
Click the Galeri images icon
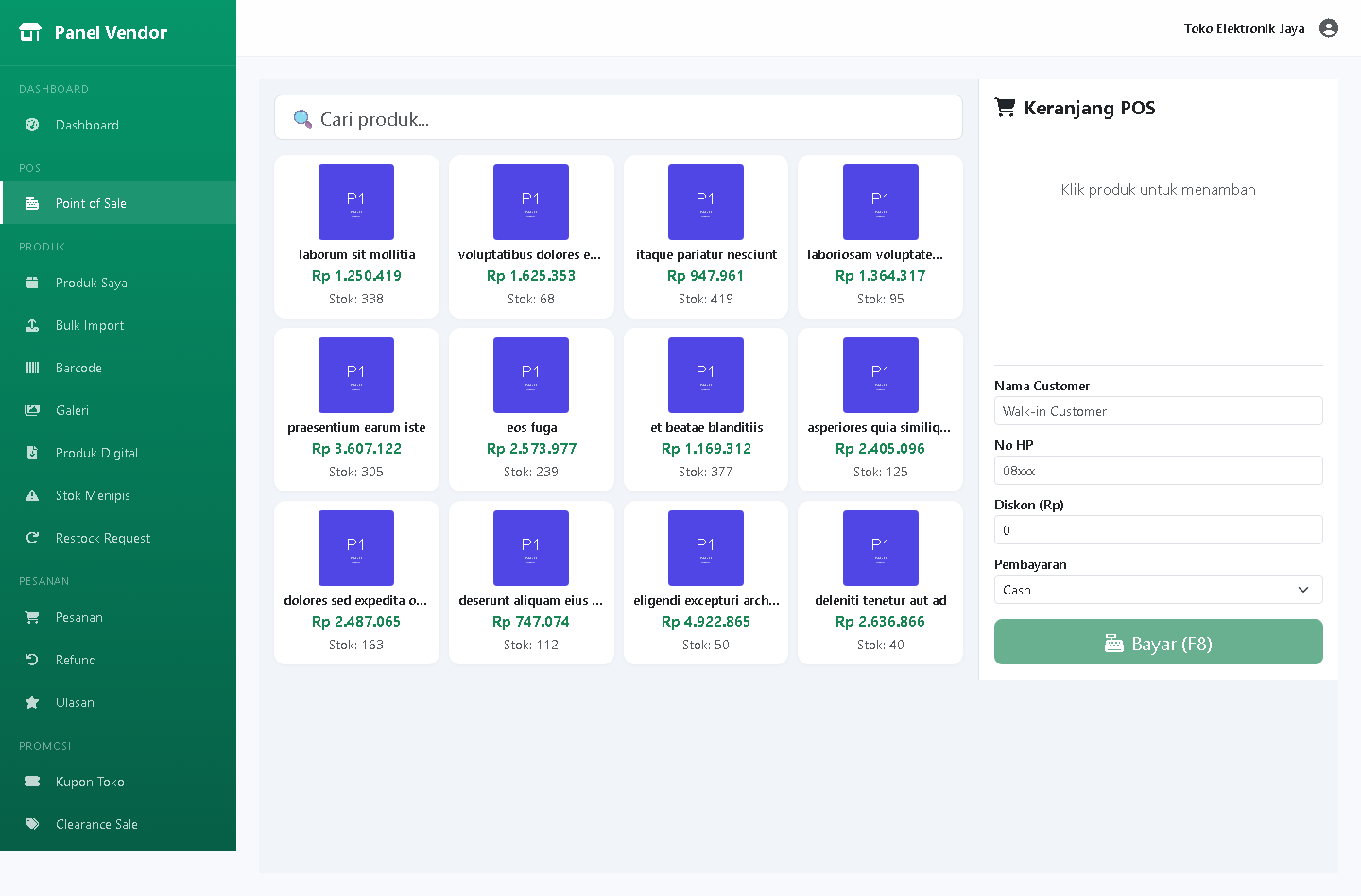coord(32,410)
